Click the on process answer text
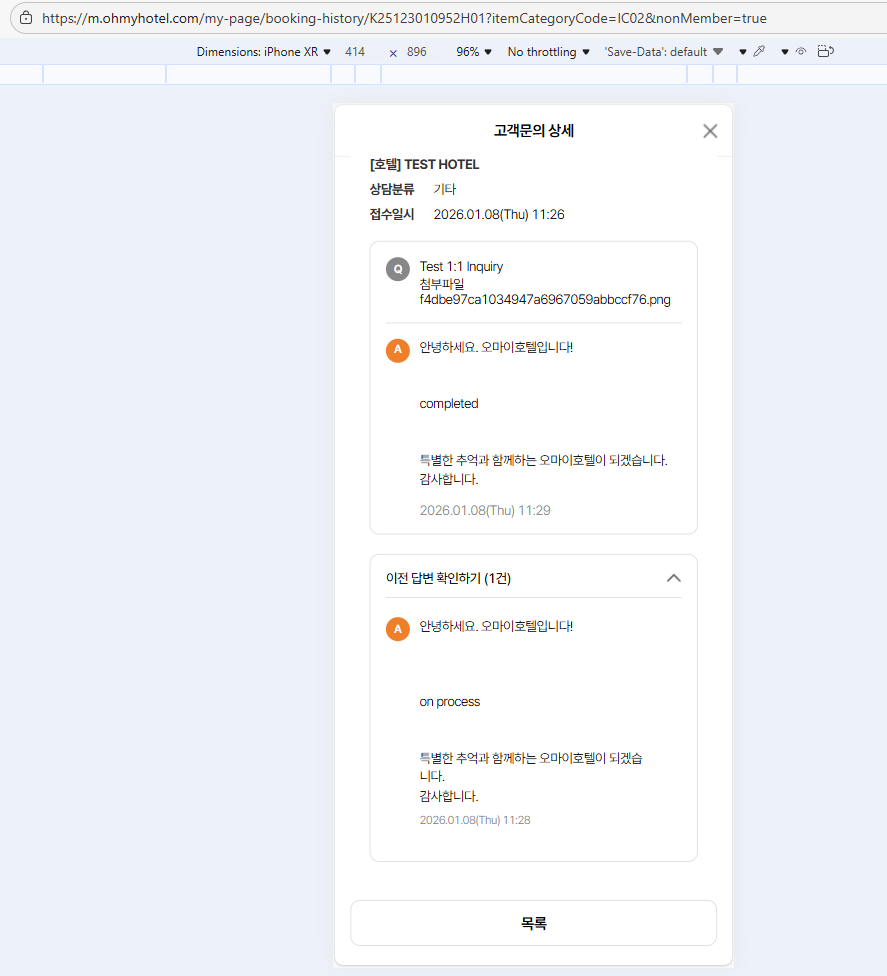887x976 pixels. coord(449,702)
